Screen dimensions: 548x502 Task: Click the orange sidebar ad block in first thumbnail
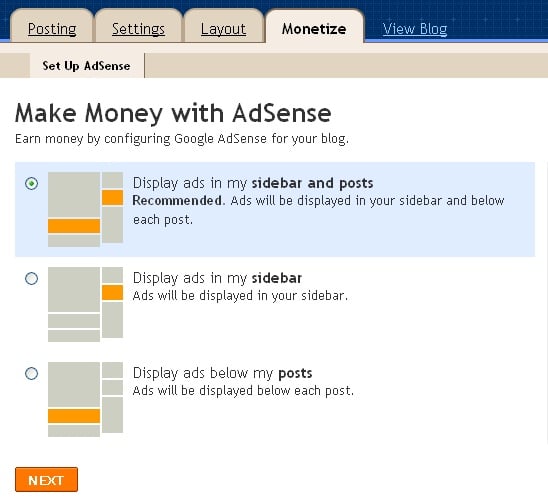[x=113, y=198]
